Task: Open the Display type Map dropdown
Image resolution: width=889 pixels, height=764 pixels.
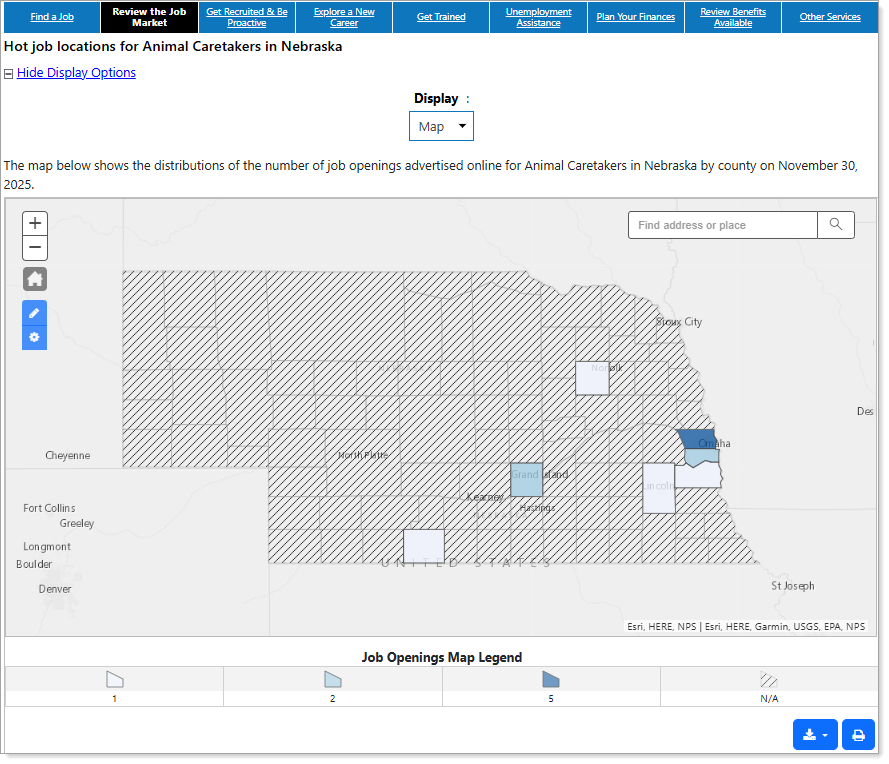Action: pyautogui.click(x=441, y=126)
